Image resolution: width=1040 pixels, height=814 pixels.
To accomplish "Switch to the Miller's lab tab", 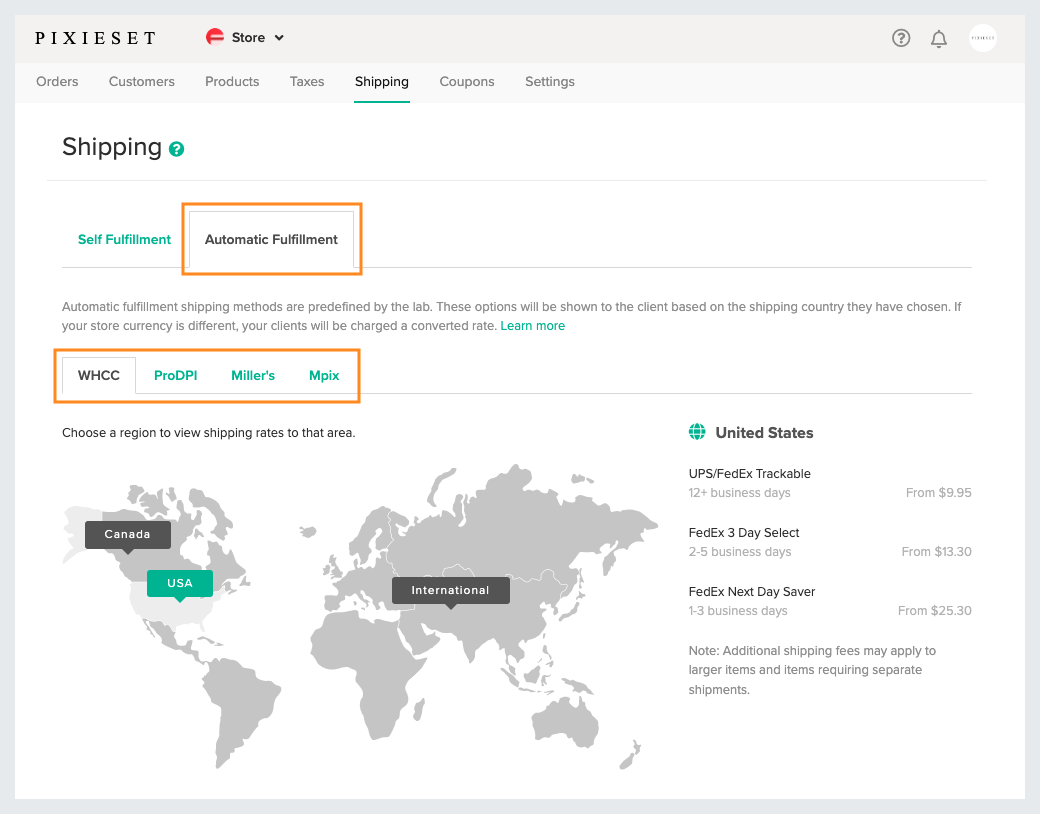I will coord(253,375).
